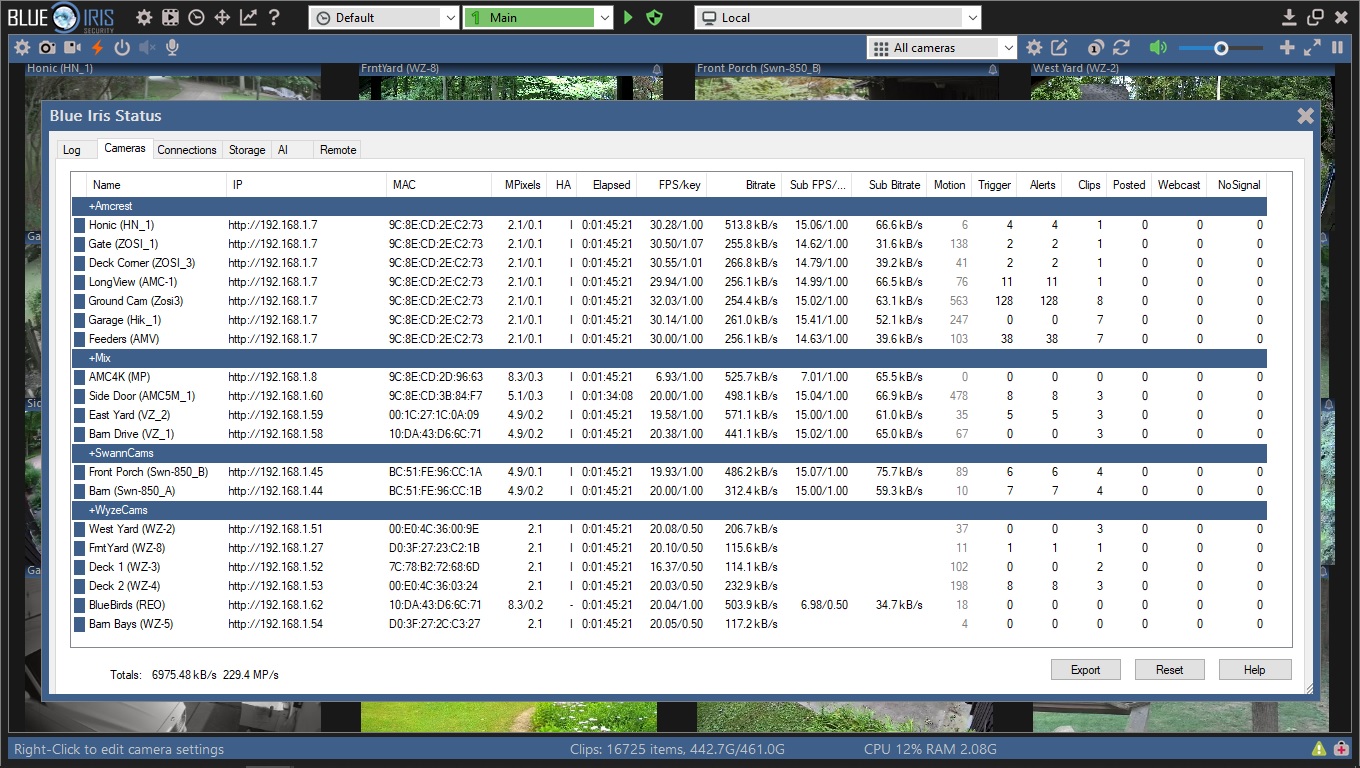Open the Default profile dropdown
The image size is (1360, 768).
(x=384, y=17)
